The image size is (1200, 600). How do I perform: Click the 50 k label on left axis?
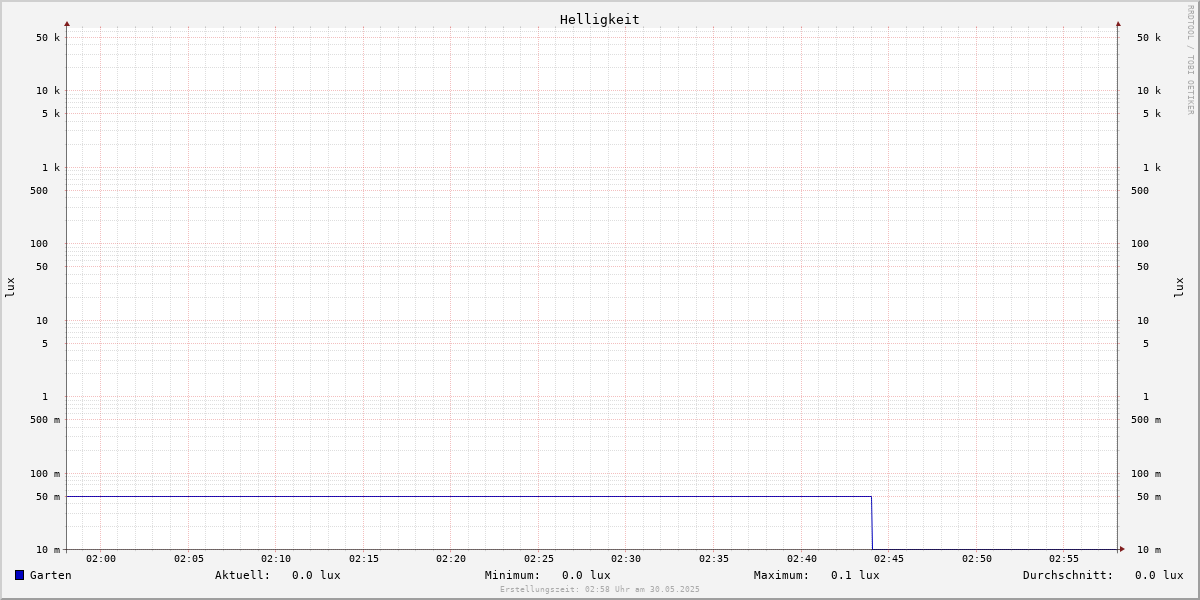pyautogui.click(x=48, y=38)
